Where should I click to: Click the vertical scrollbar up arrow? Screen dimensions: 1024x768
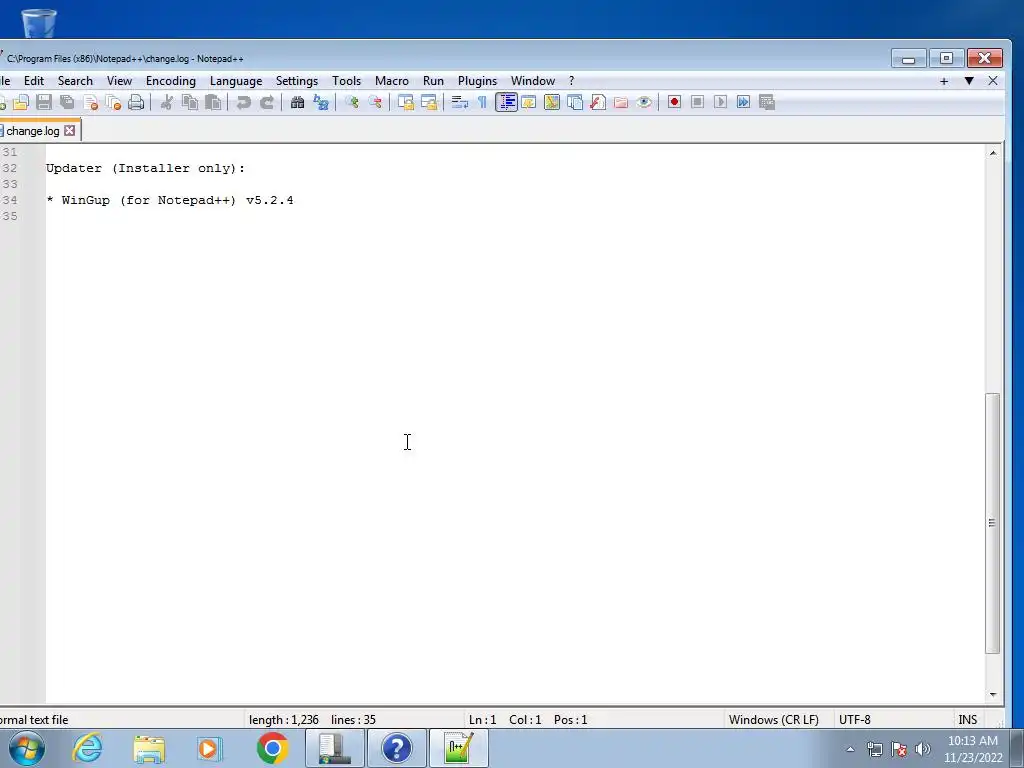[x=993, y=153]
